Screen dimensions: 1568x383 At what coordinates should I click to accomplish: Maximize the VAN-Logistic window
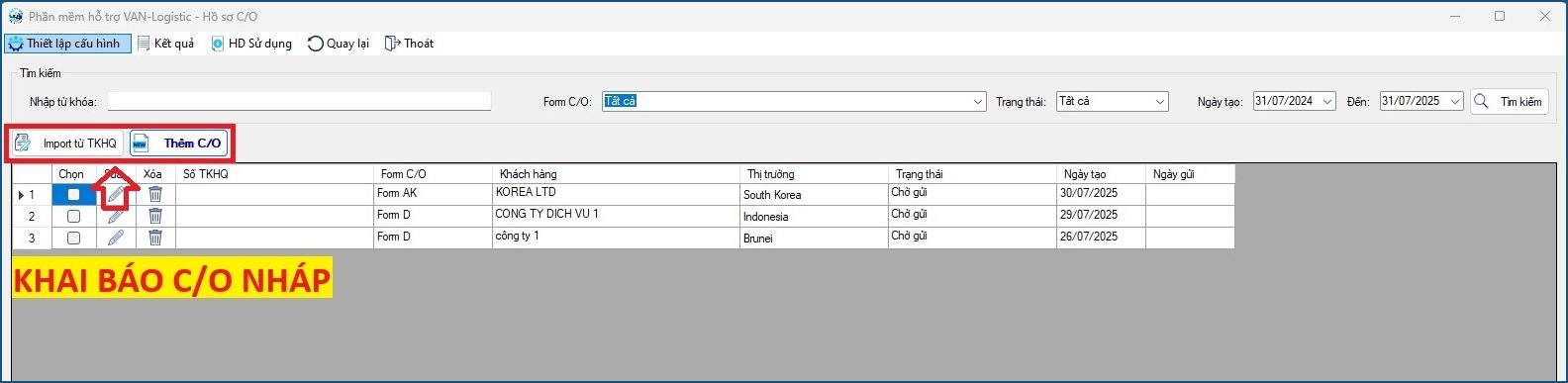point(1500,16)
